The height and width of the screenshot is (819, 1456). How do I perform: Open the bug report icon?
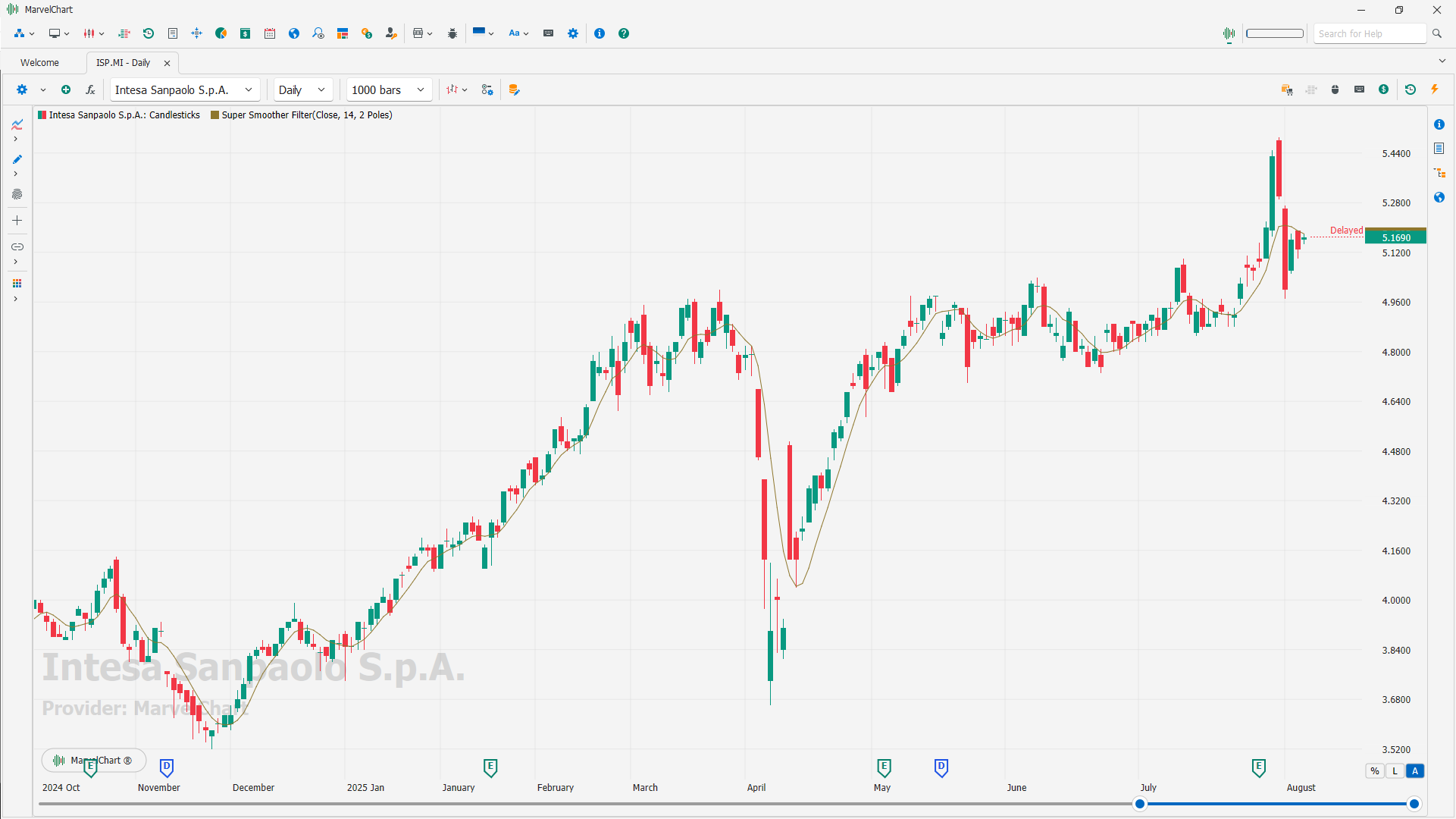coord(452,33)
